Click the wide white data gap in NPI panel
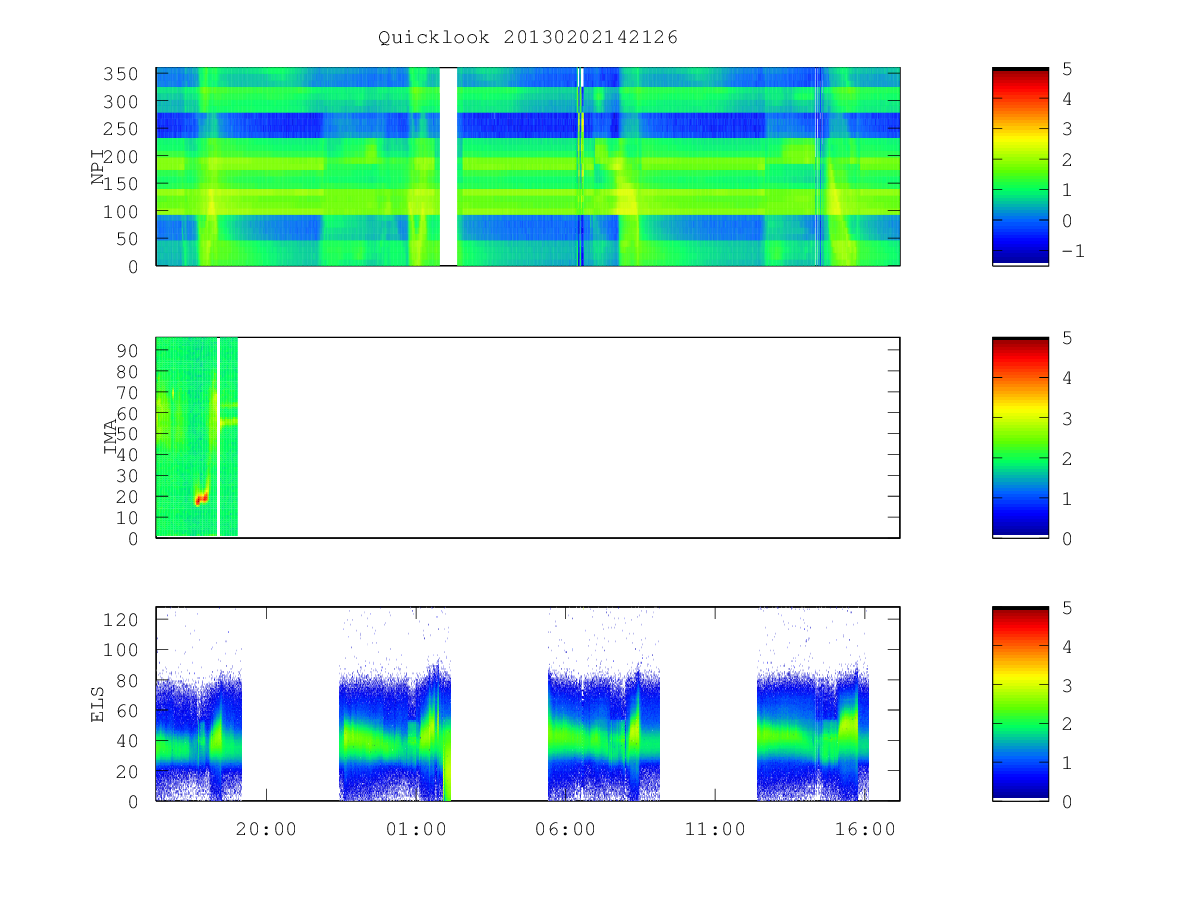 point(448,166)
